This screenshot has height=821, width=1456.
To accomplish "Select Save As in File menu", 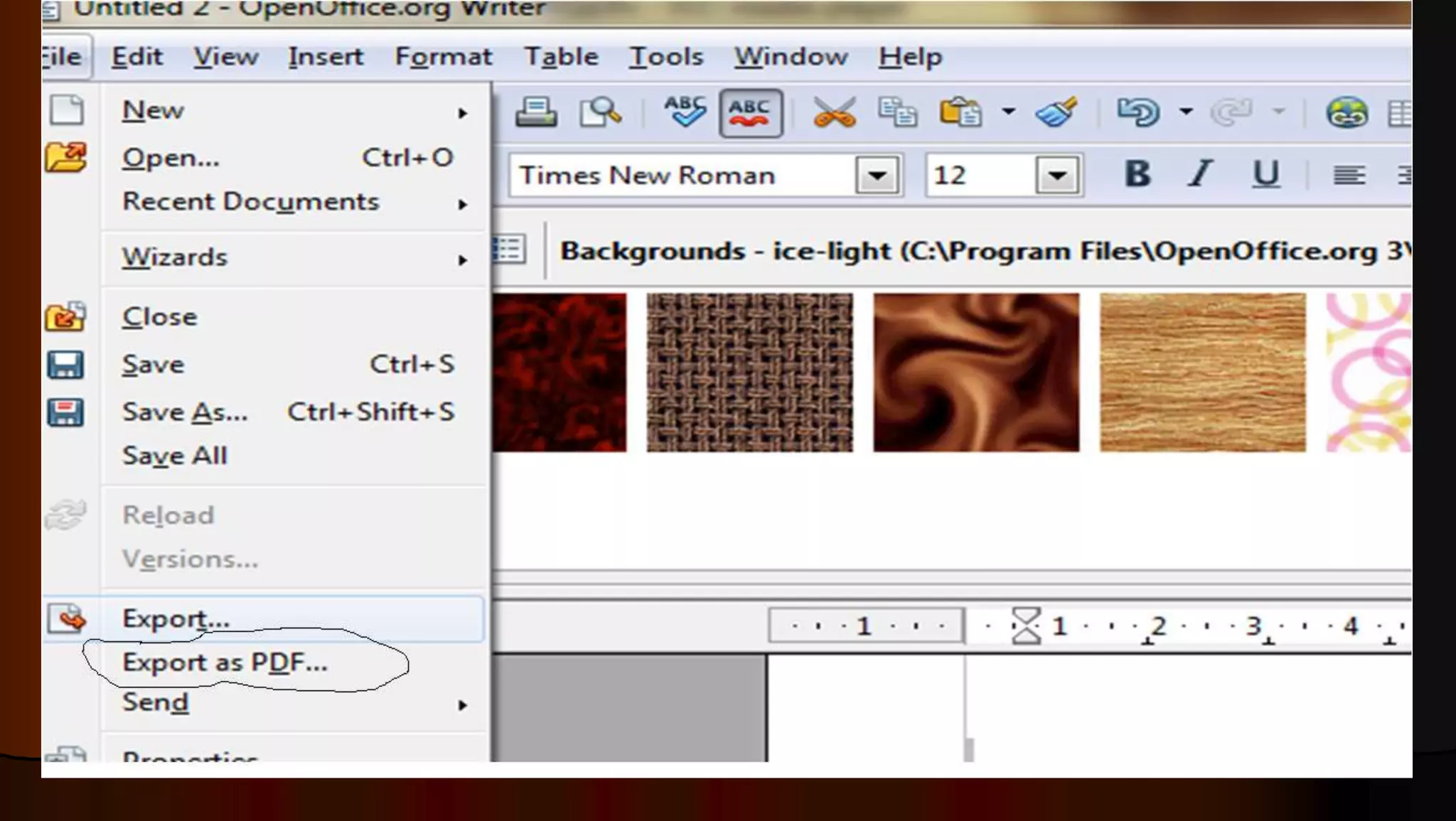I will coord(185,412).
